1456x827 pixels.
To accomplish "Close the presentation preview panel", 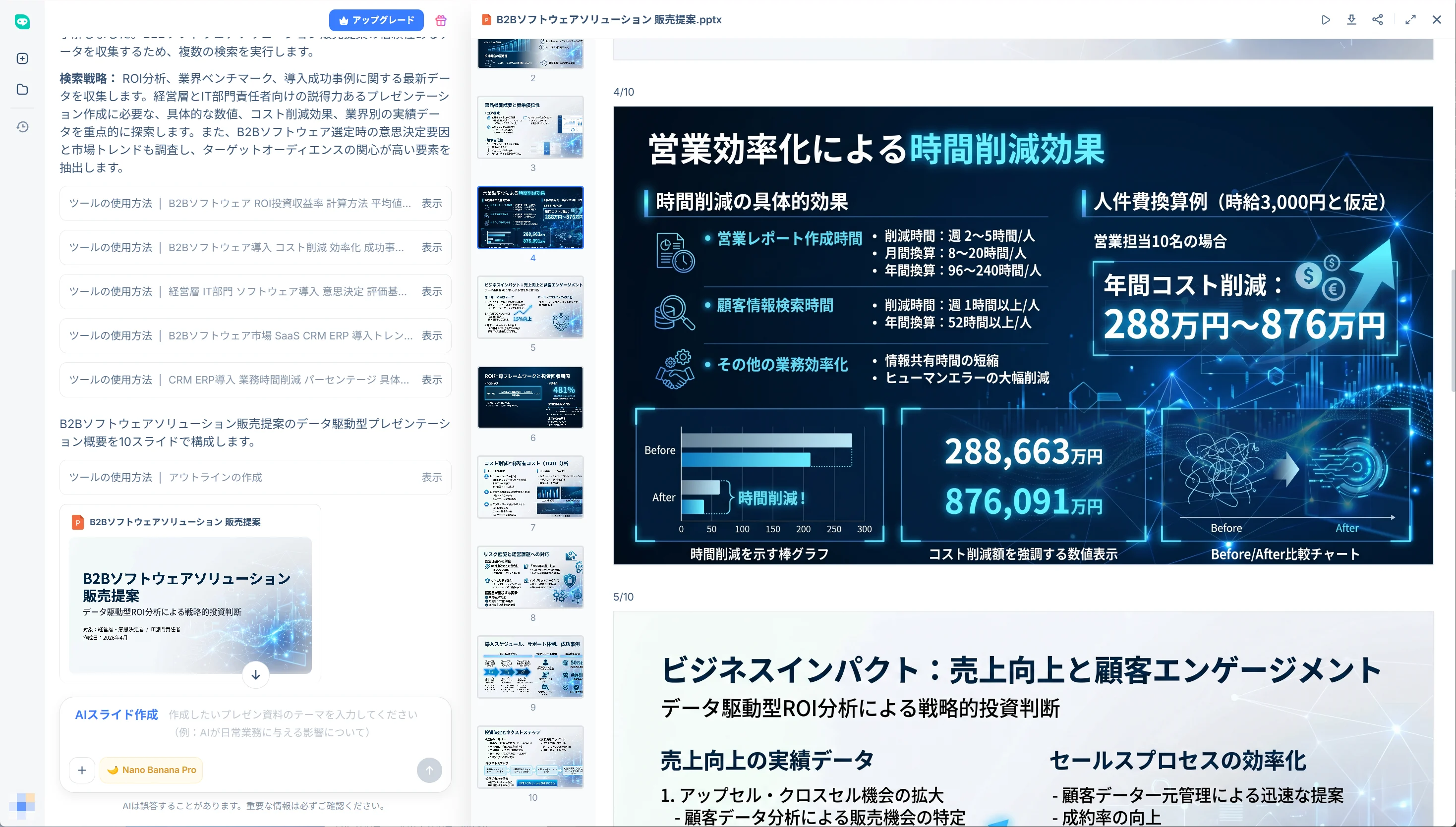I will (x=1438, y=20).
